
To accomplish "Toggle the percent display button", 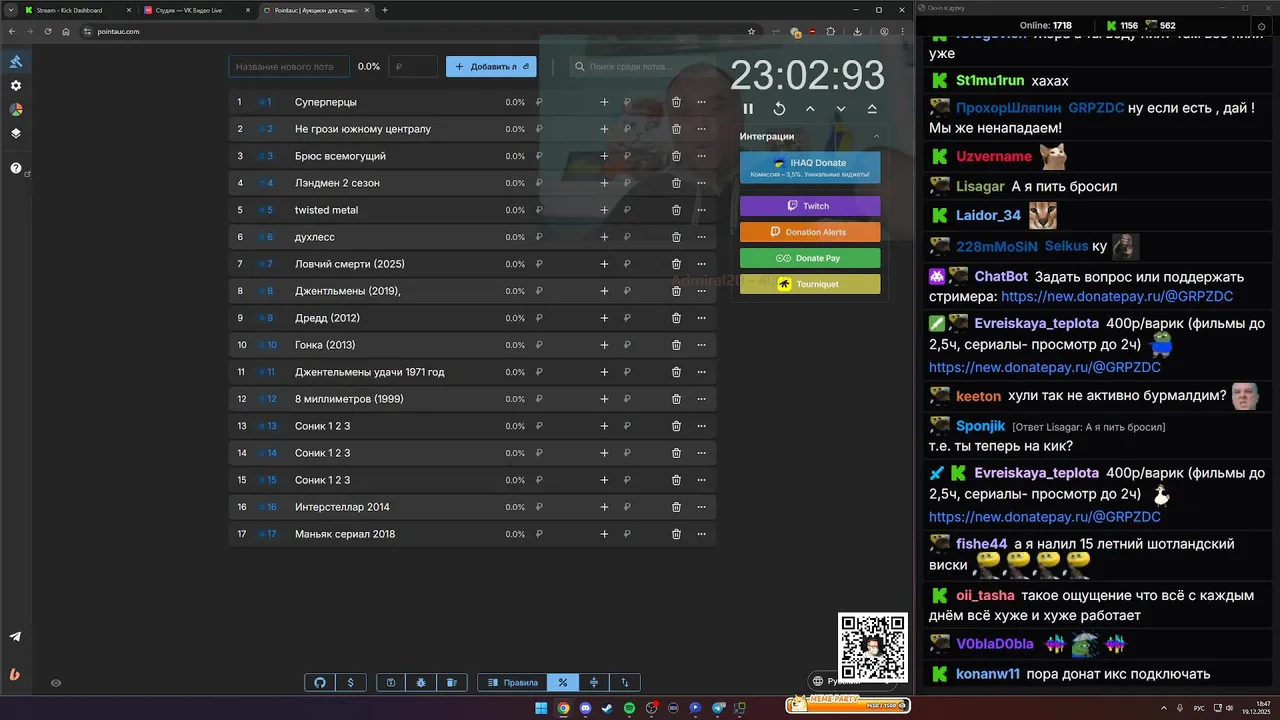I will click(563, 683).
